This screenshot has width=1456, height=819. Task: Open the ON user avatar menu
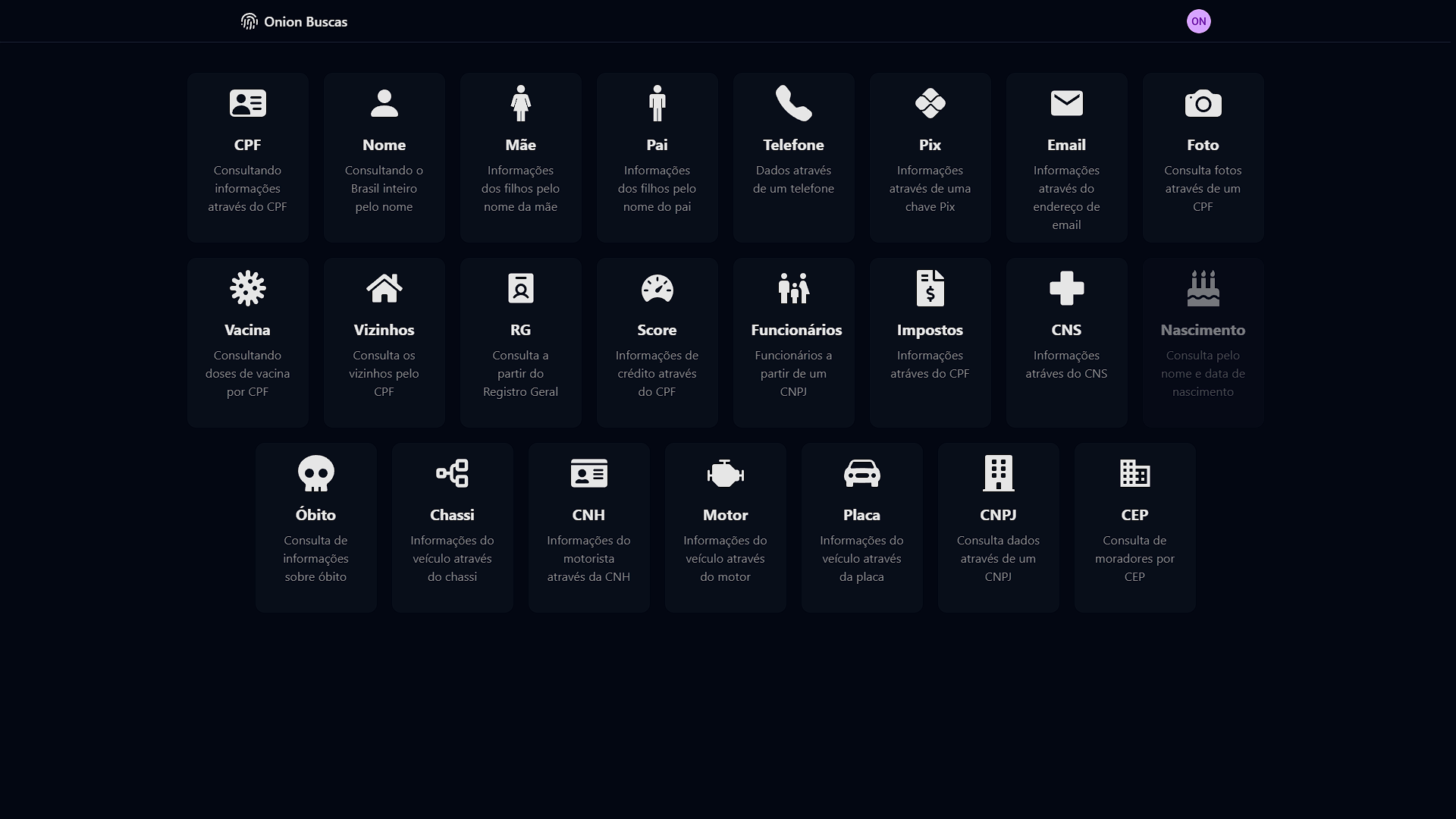1198,21
